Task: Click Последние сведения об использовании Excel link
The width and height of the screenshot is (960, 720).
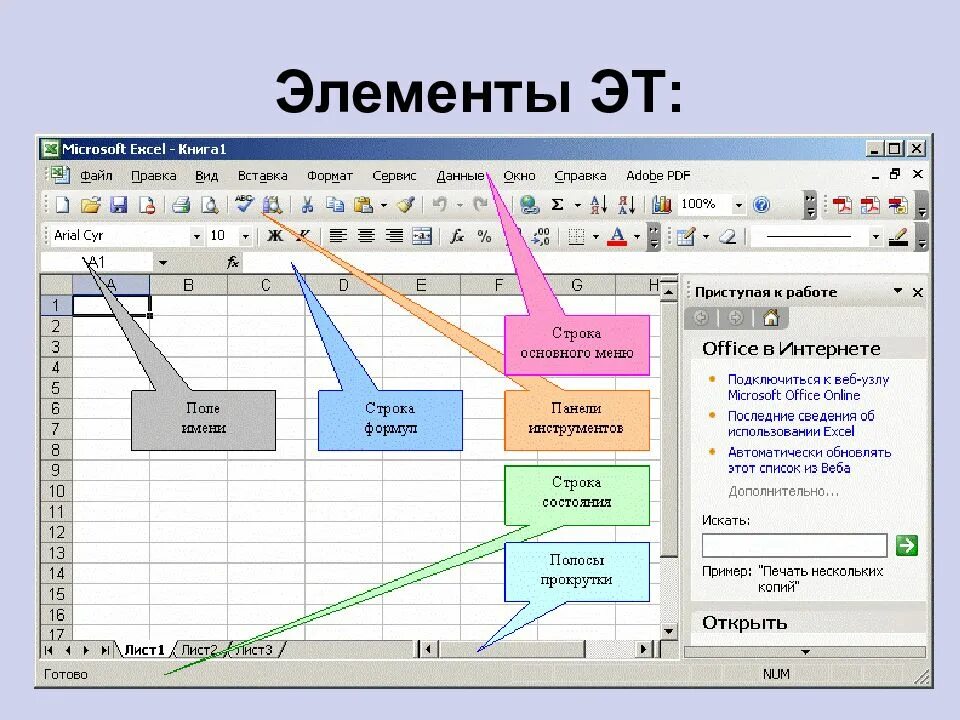Action: [x=801, y=424]
